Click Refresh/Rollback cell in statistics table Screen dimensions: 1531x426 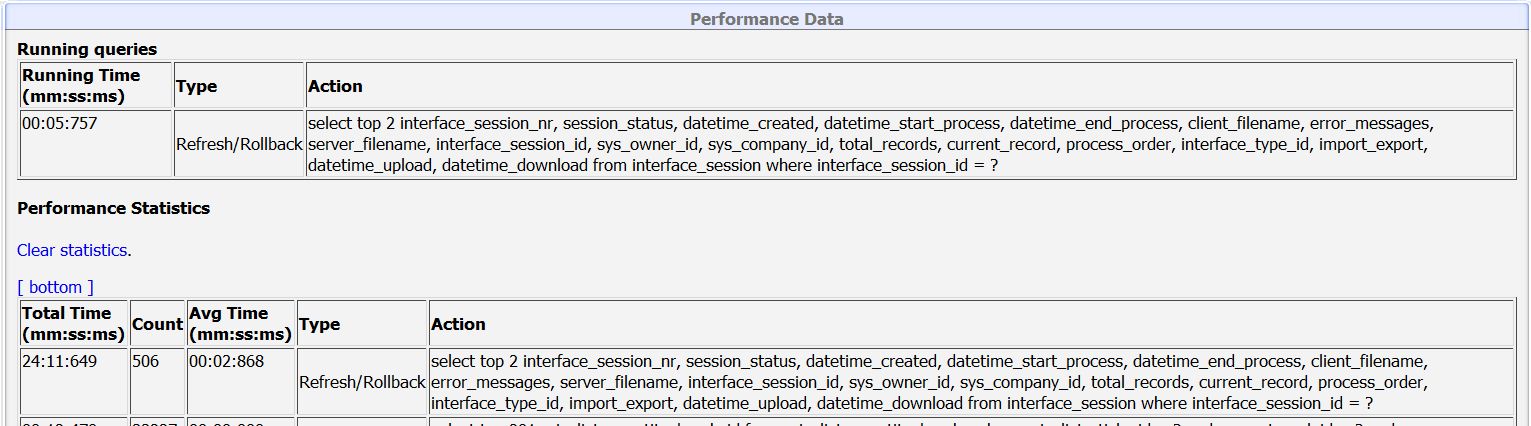pyautogui.click(x=362, y=382)
